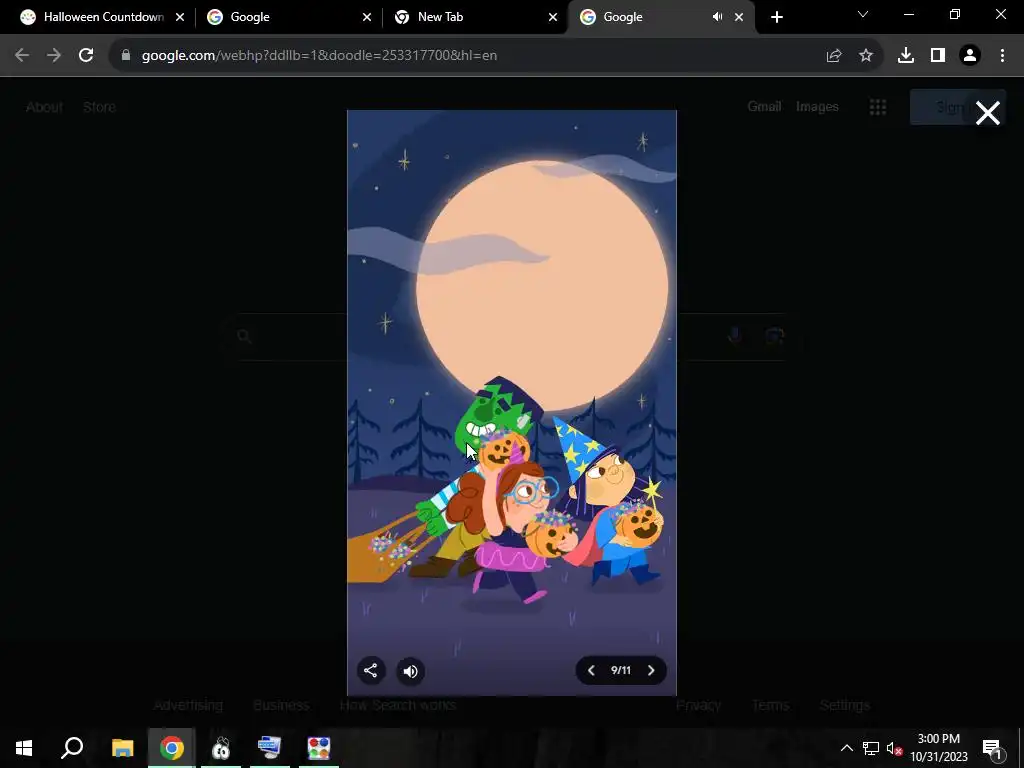The width and height of the screenshot is (1024, 768).
Task: Close the Halloween Countdown tab
Action: pos(180,17)
